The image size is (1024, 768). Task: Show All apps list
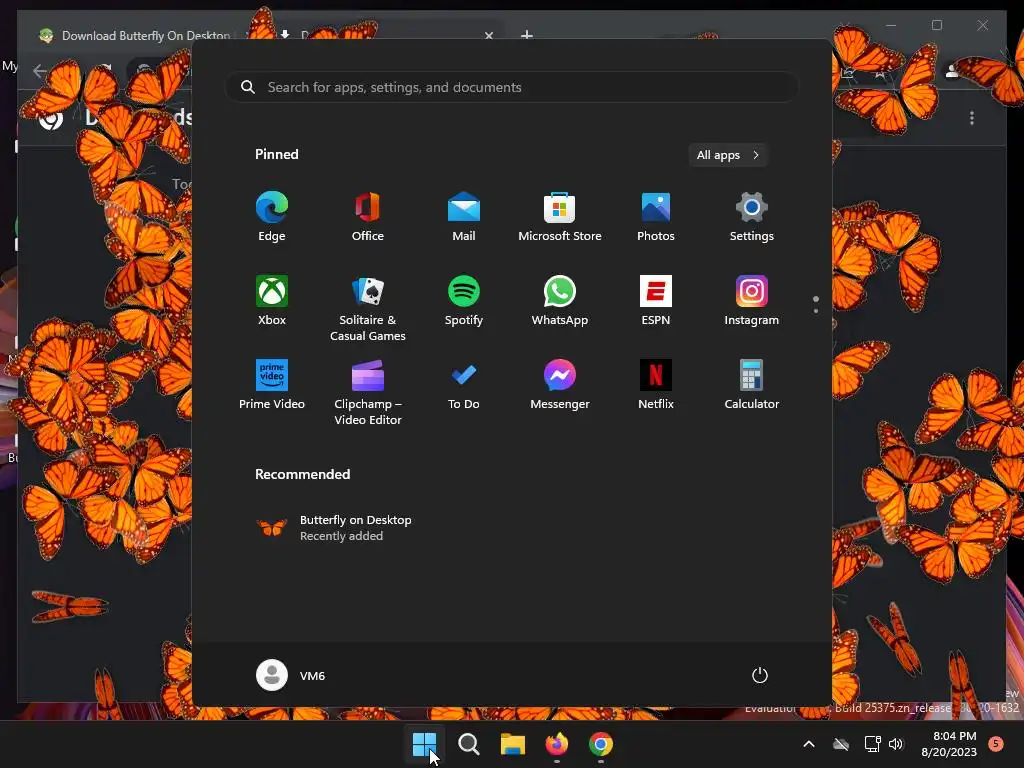point(728,155)
